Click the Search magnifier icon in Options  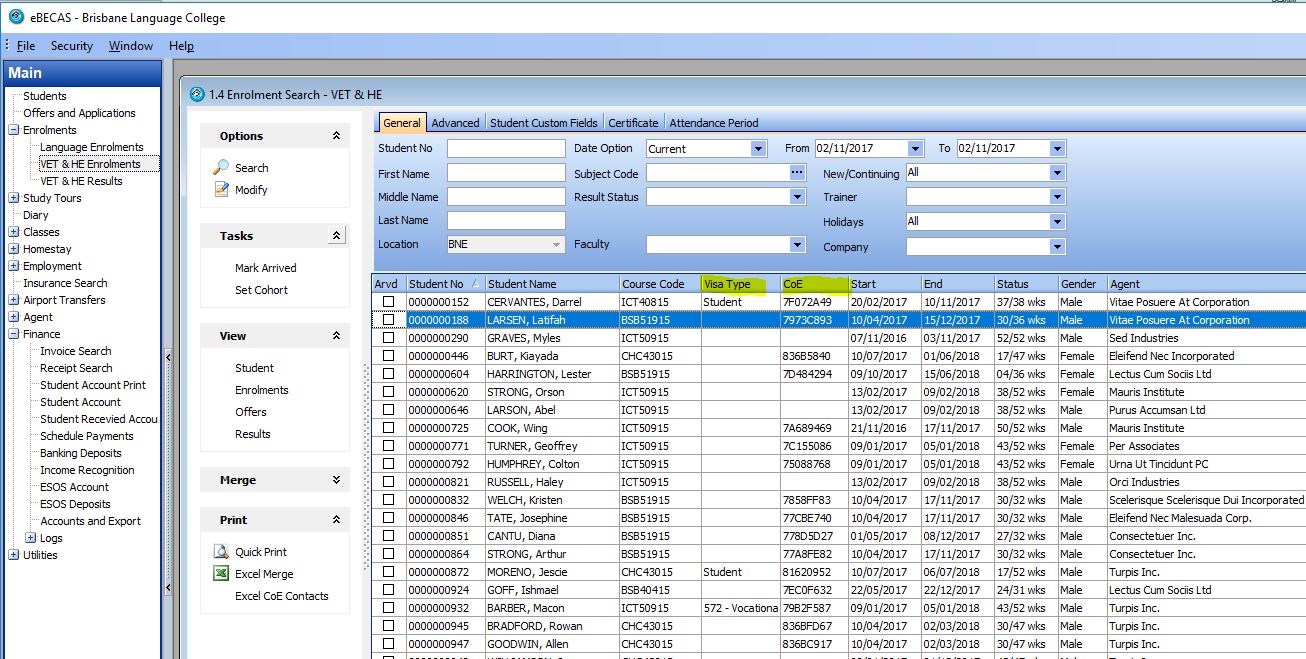tap(221, 168)
